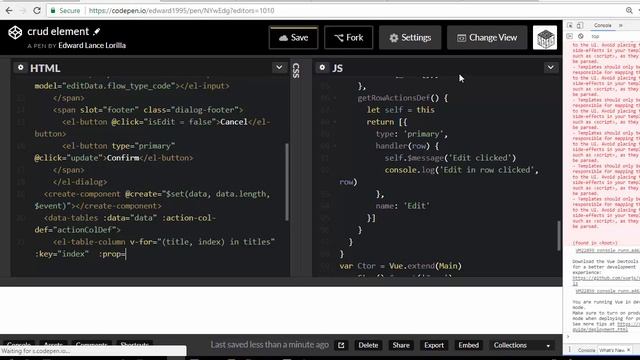Fold the getRowActionsDef function arrow
The image size is (640, 360).
point(335,98)
